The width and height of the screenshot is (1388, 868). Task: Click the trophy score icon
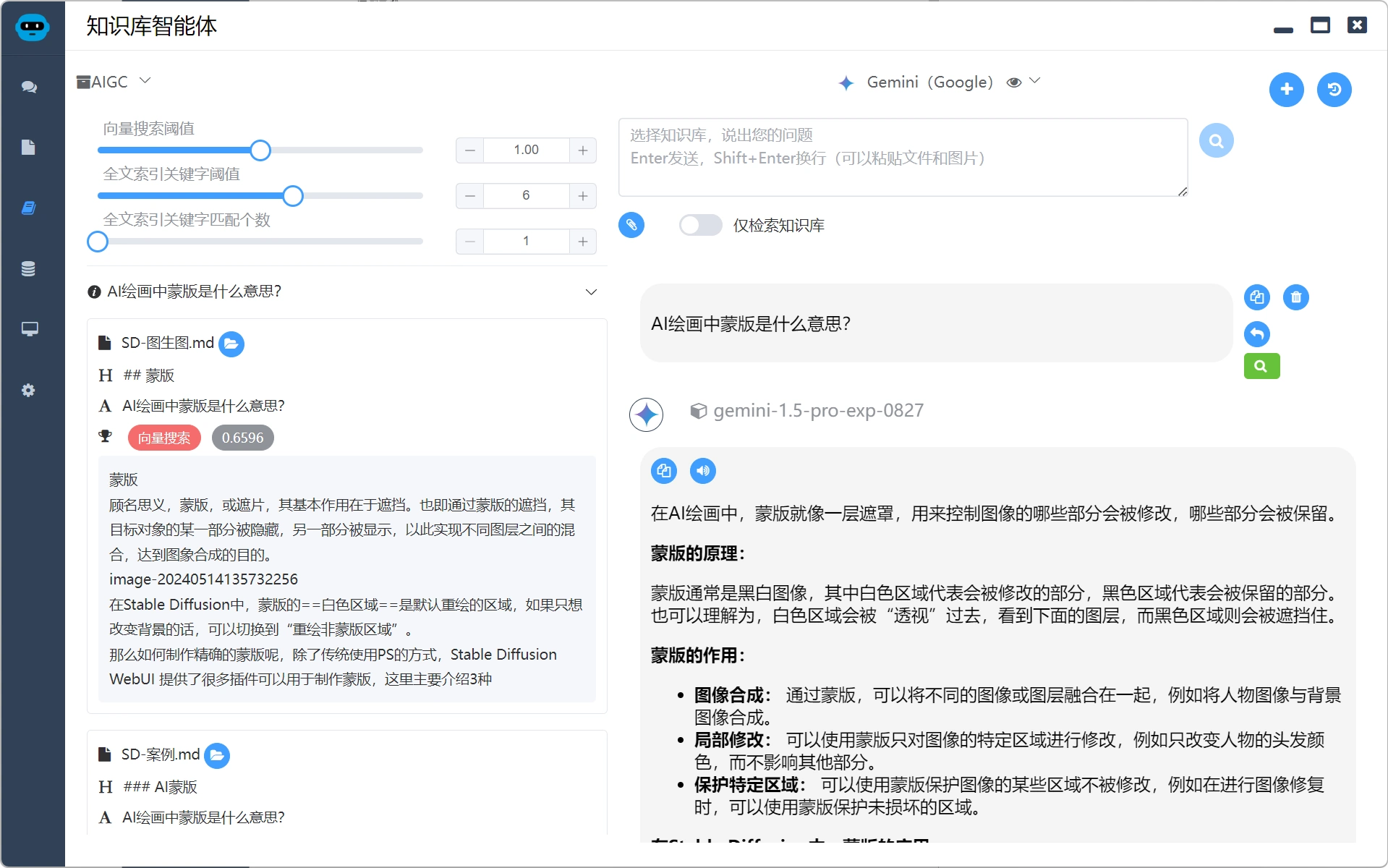[x=106, y=436]
